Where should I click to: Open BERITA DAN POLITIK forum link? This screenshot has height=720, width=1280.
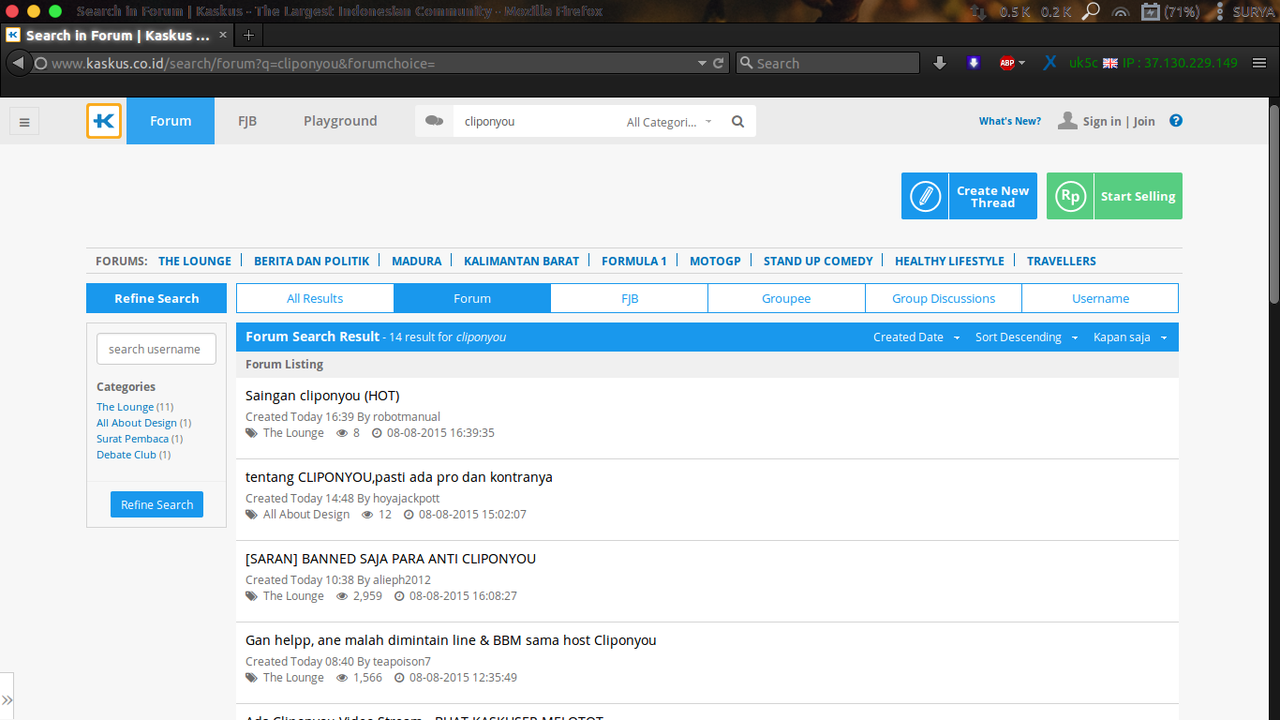tap(312, 261)
